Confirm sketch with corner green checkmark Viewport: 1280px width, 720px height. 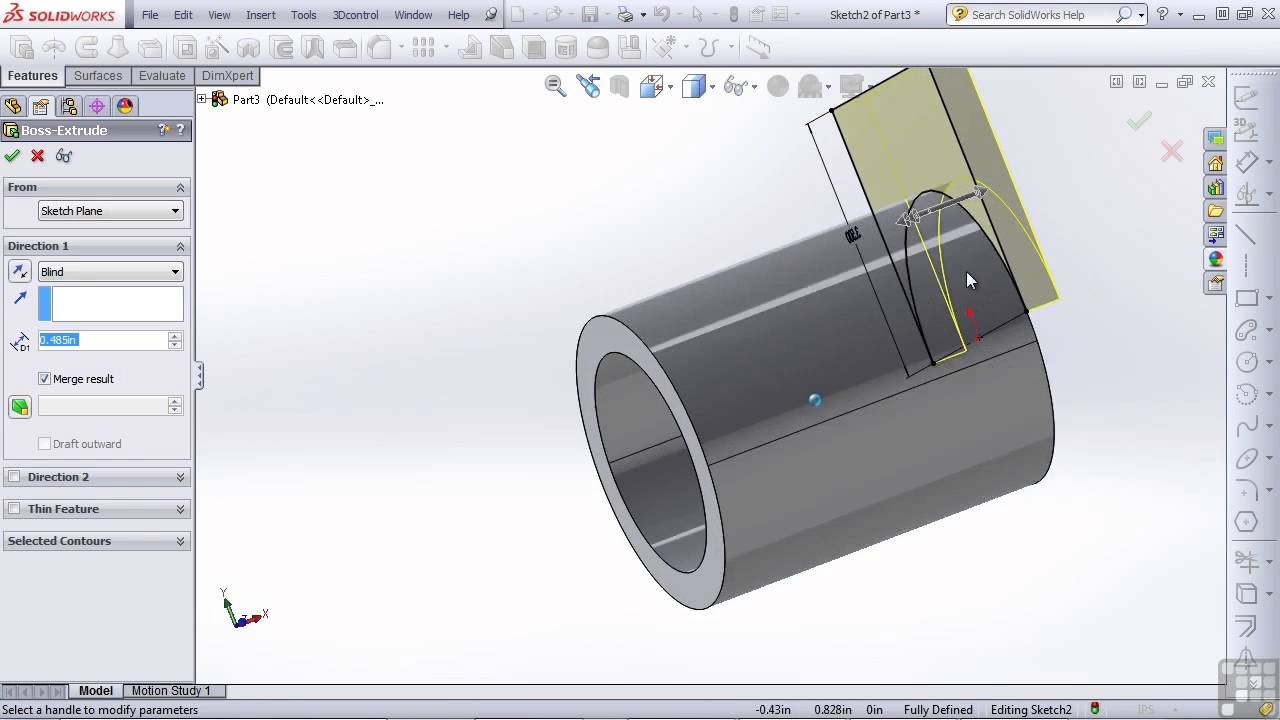pos(1139,121)
